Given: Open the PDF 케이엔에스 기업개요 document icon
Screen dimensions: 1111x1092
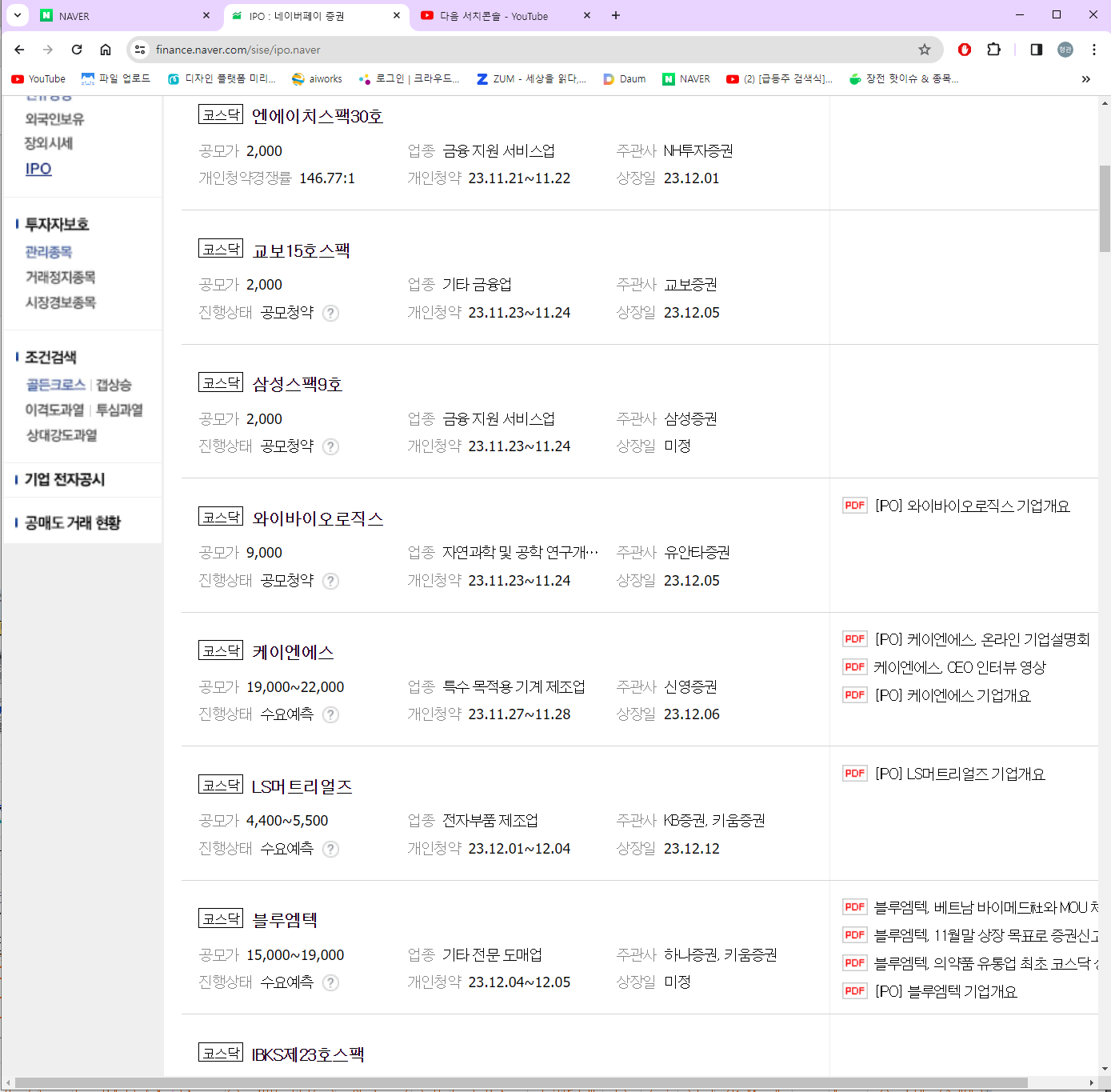Looking at the screenshot, I should tap(853, 694).
